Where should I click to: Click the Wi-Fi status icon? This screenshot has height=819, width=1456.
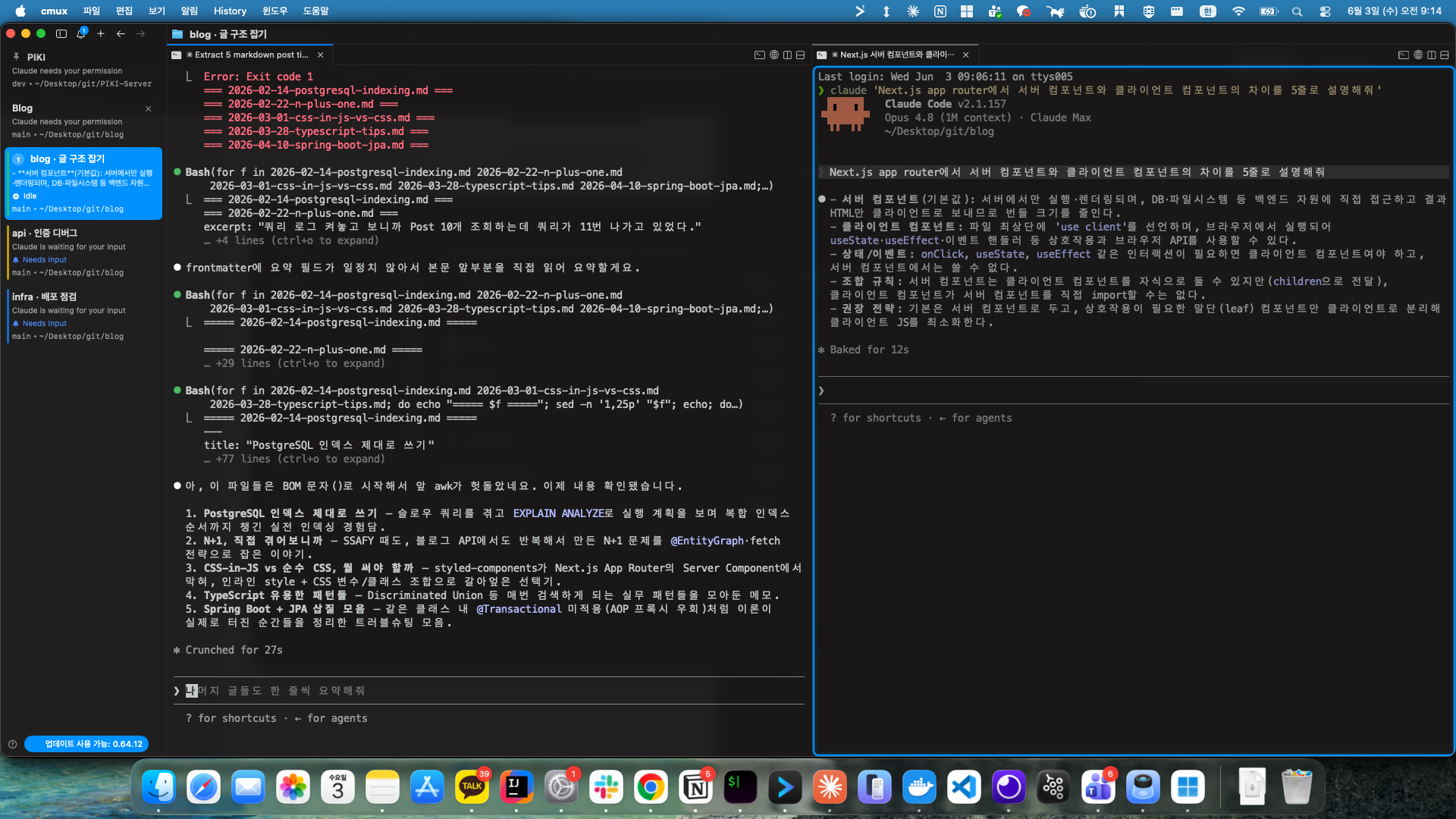1238,11
